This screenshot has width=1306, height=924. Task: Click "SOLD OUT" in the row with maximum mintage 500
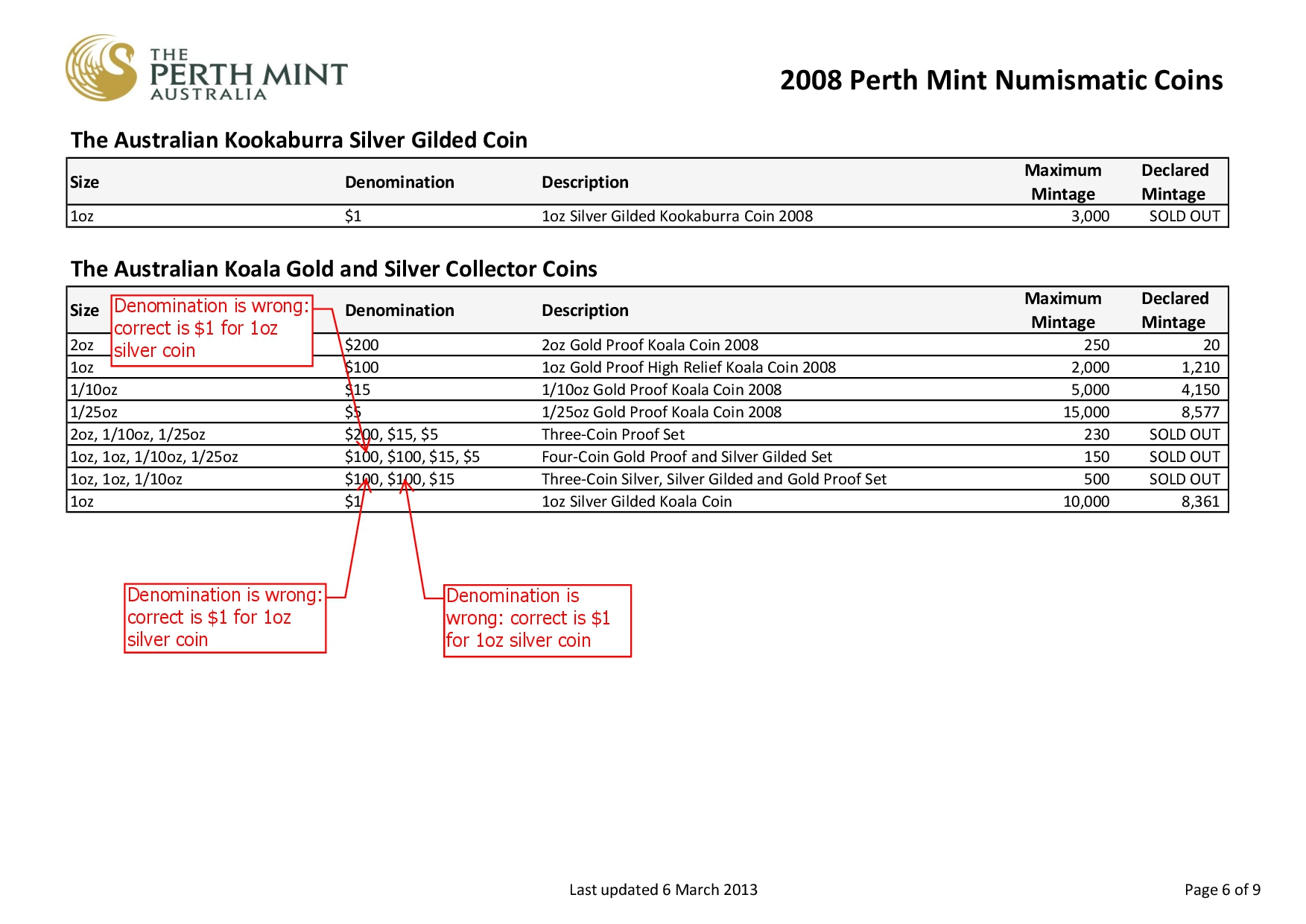click(x=1185, y=479)
